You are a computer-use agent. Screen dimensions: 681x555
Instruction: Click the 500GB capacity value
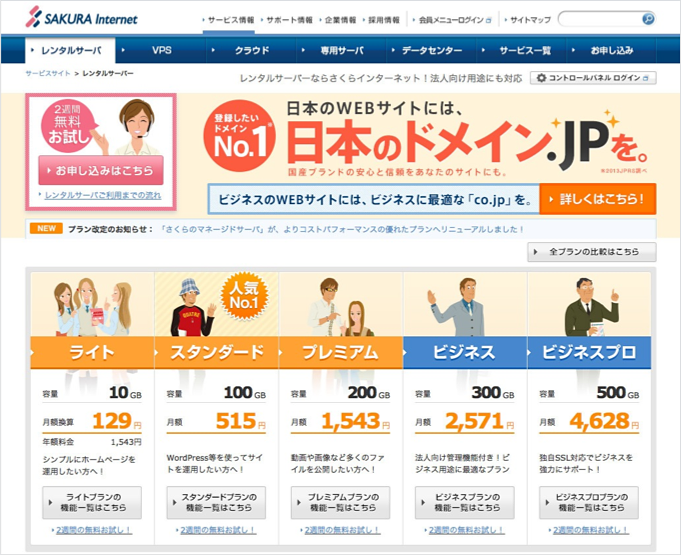click(x=618, y=393)
